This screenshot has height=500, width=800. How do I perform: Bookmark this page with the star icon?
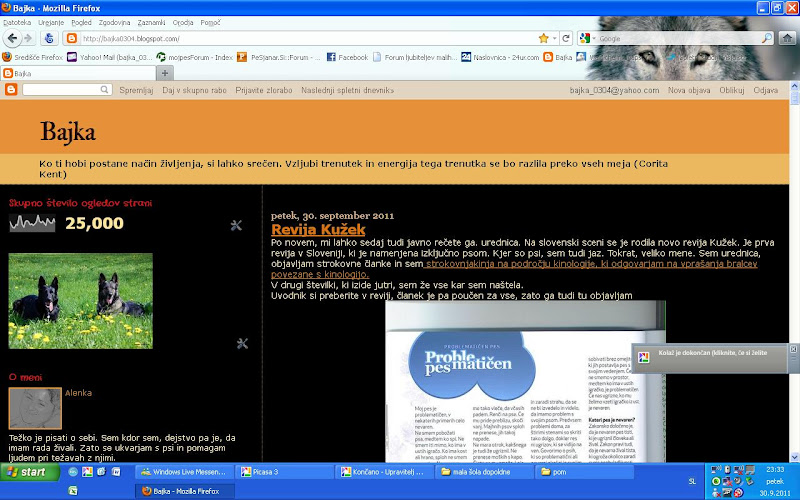tap(543, 38)
